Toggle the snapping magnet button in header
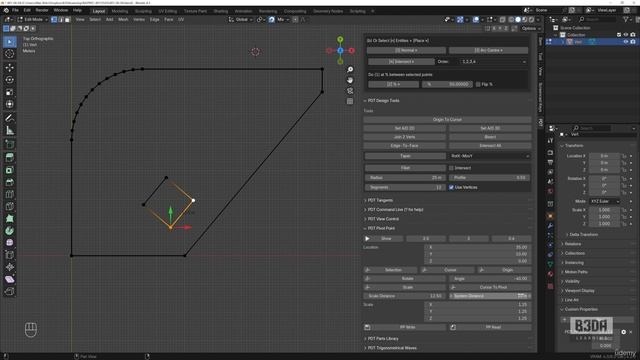This screenshot has width=640, height=360. tap(271, 19)
